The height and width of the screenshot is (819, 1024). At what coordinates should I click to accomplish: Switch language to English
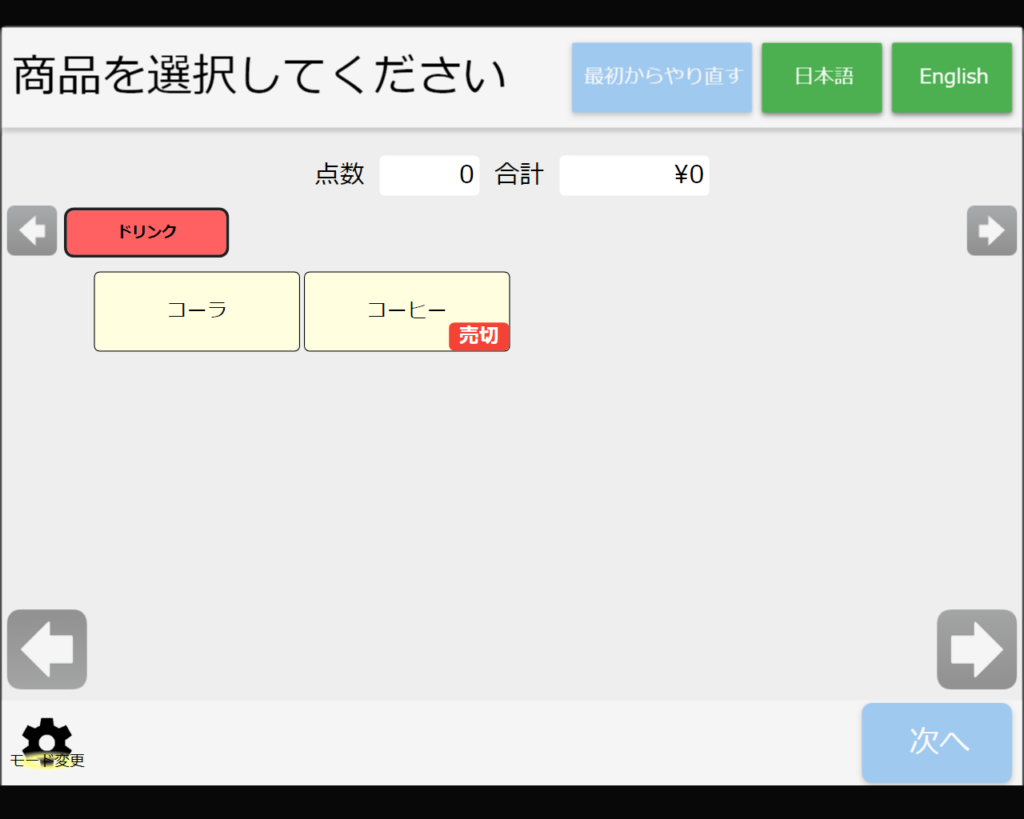pyautogui.click(x=952, y=77)
